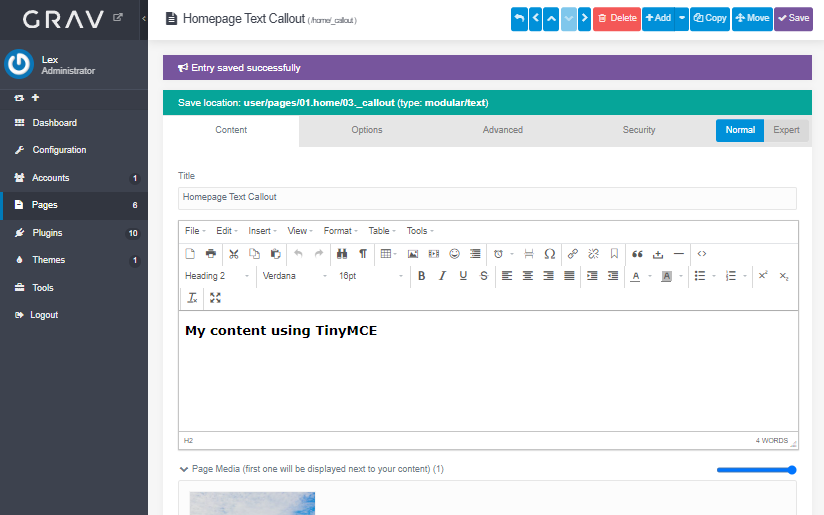Click the Copy page button
824x515 pixels.
pos(710,18)
